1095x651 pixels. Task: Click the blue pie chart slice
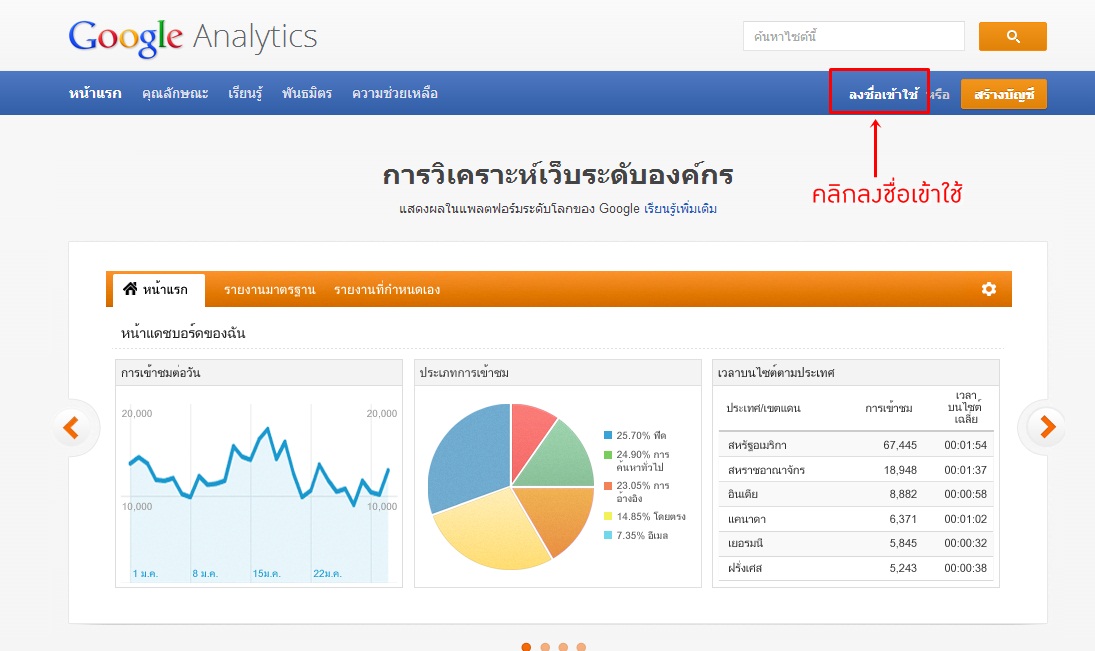click(x=471, y=455)
